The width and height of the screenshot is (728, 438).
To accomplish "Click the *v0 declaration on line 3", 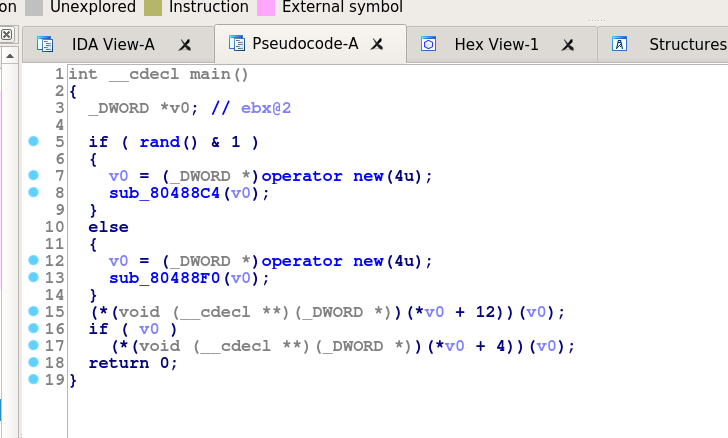I will 175,108.
